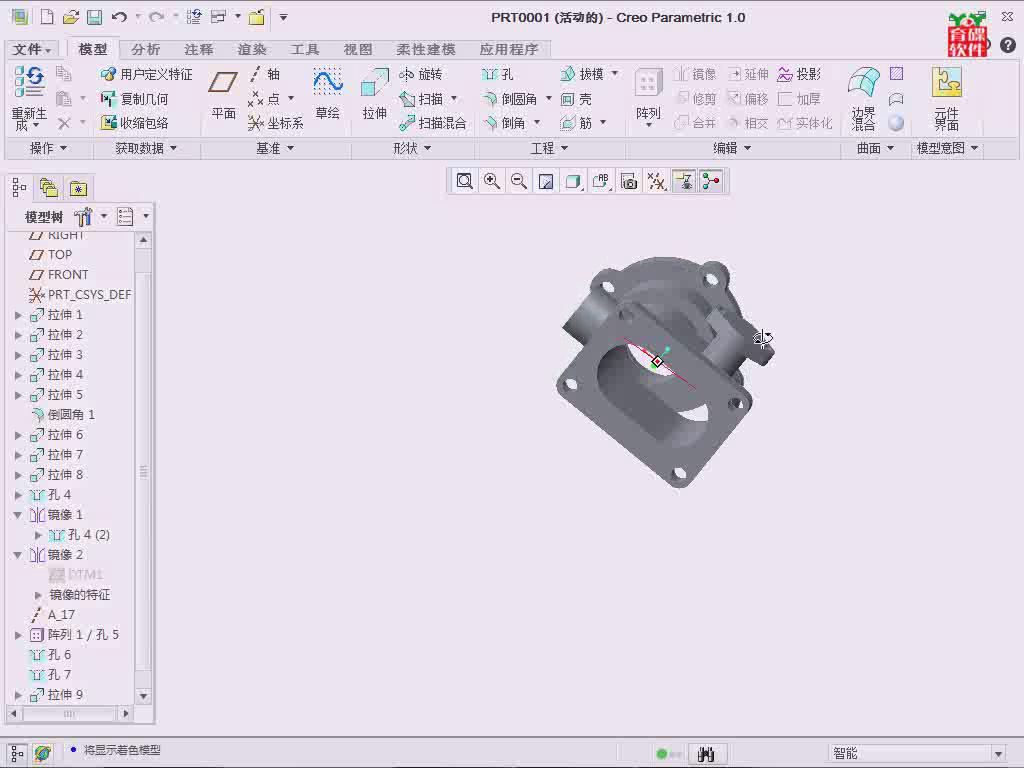Choose the Revolve (旋转) tool
The height and width of the screenshot is (768, 1024).
pos(421,74)
